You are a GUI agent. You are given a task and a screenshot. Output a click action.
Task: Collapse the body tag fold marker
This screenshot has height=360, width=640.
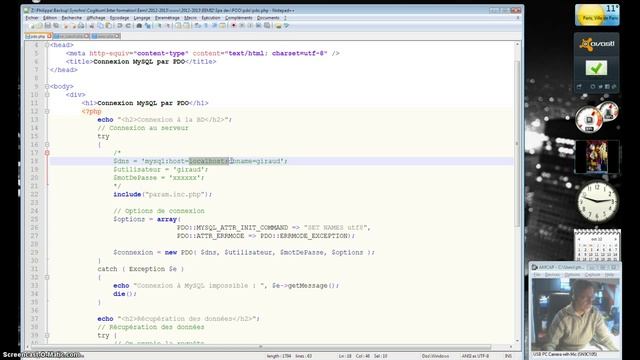click(x=47, y=87)
